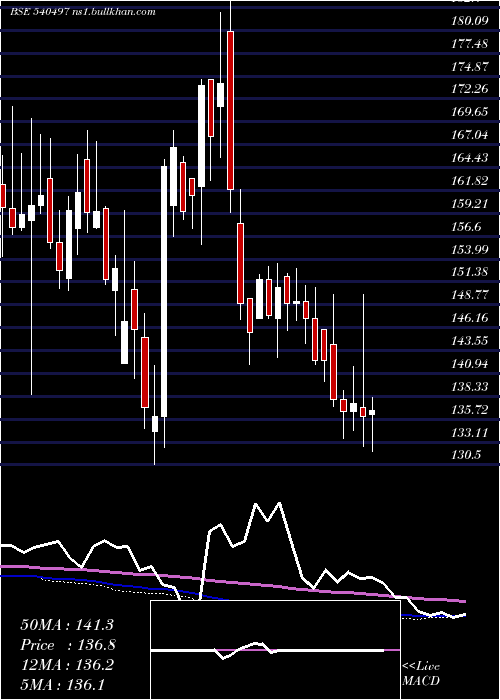Image resolution: width=500 pixels, height=700 pixels.
Task: Select the 130.5 price axis label
Action: point(467,455)
